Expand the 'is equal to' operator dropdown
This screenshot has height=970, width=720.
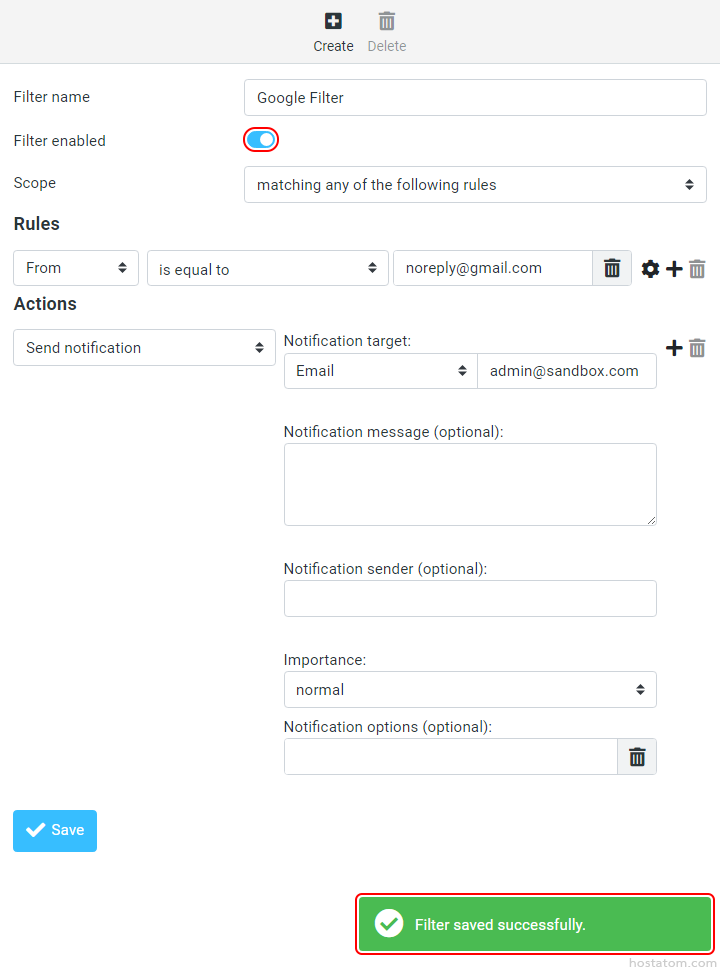[x=267, y=269]
